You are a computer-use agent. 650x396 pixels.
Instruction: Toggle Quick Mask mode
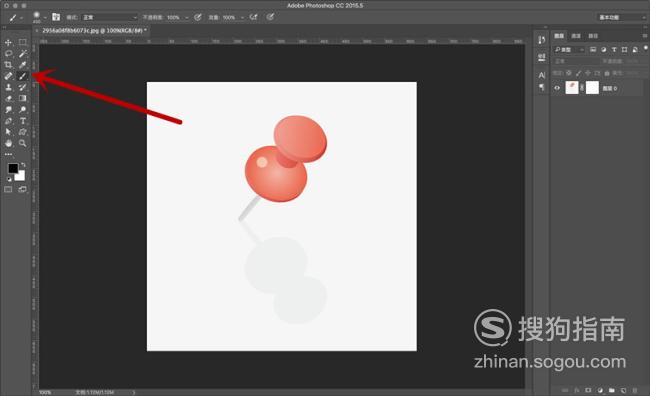(8, 189)
